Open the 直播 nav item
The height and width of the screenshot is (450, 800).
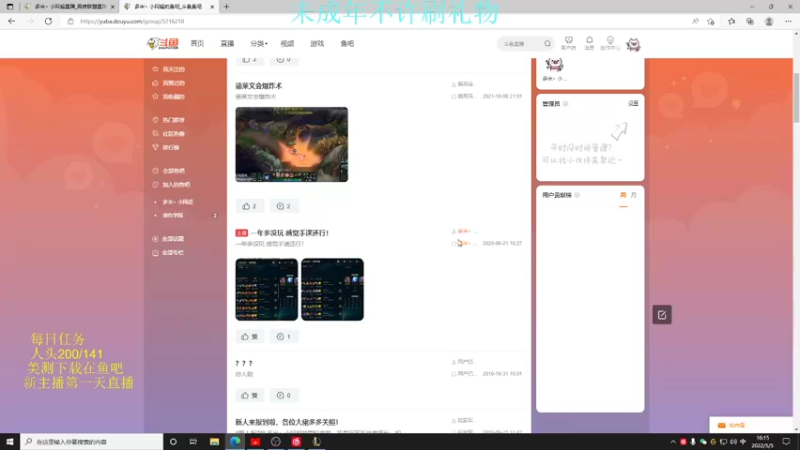point(227,44)
